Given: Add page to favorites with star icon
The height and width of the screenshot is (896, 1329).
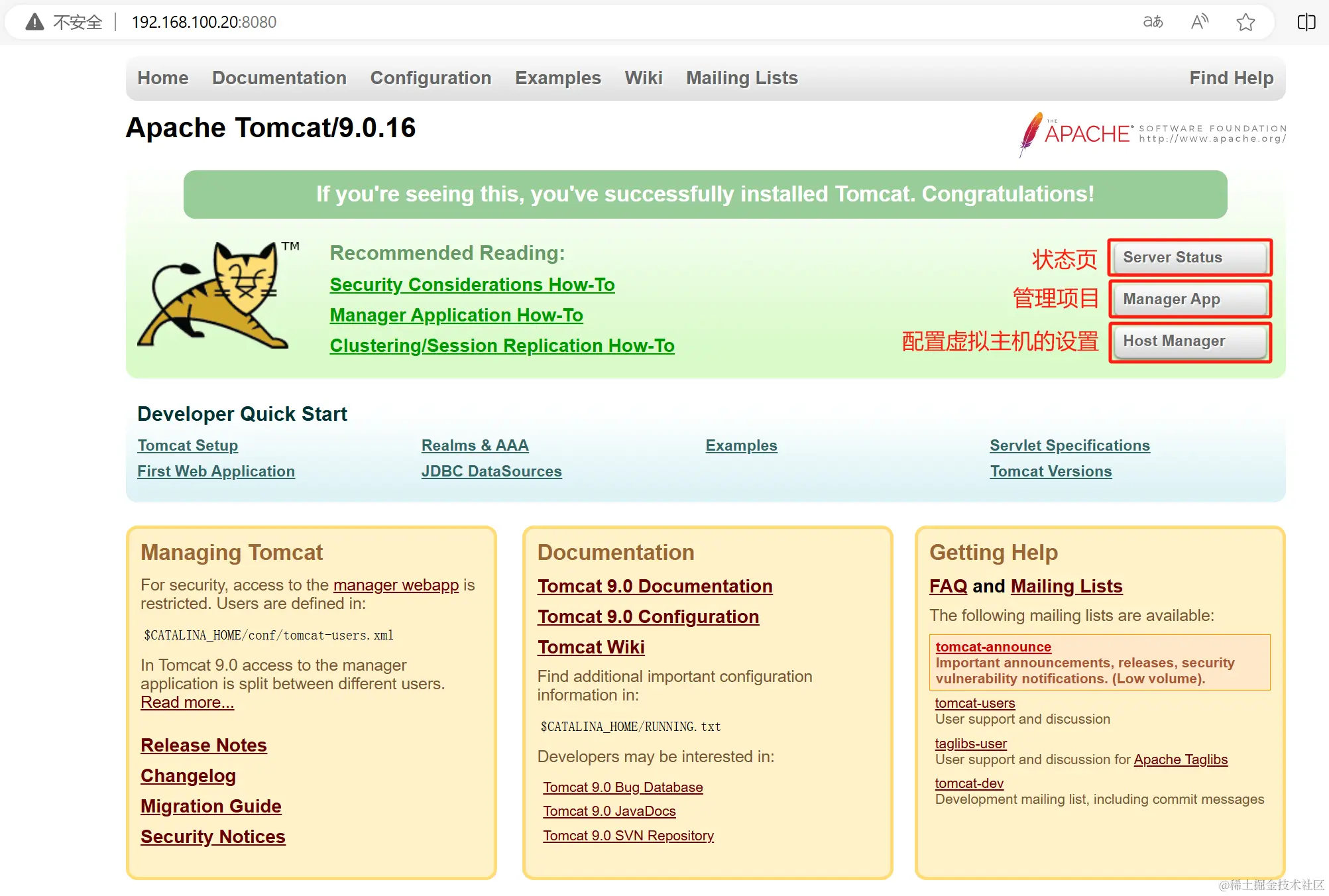Looking at the screenshot, I should [x=1245, y=22].
